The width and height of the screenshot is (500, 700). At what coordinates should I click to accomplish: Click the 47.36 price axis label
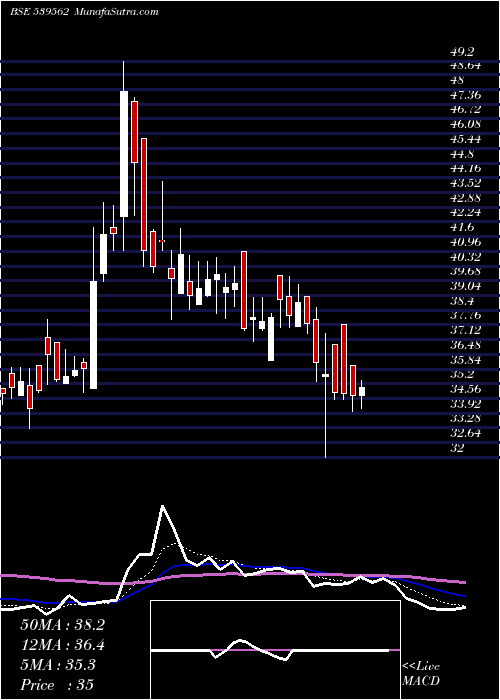point(465,95)
